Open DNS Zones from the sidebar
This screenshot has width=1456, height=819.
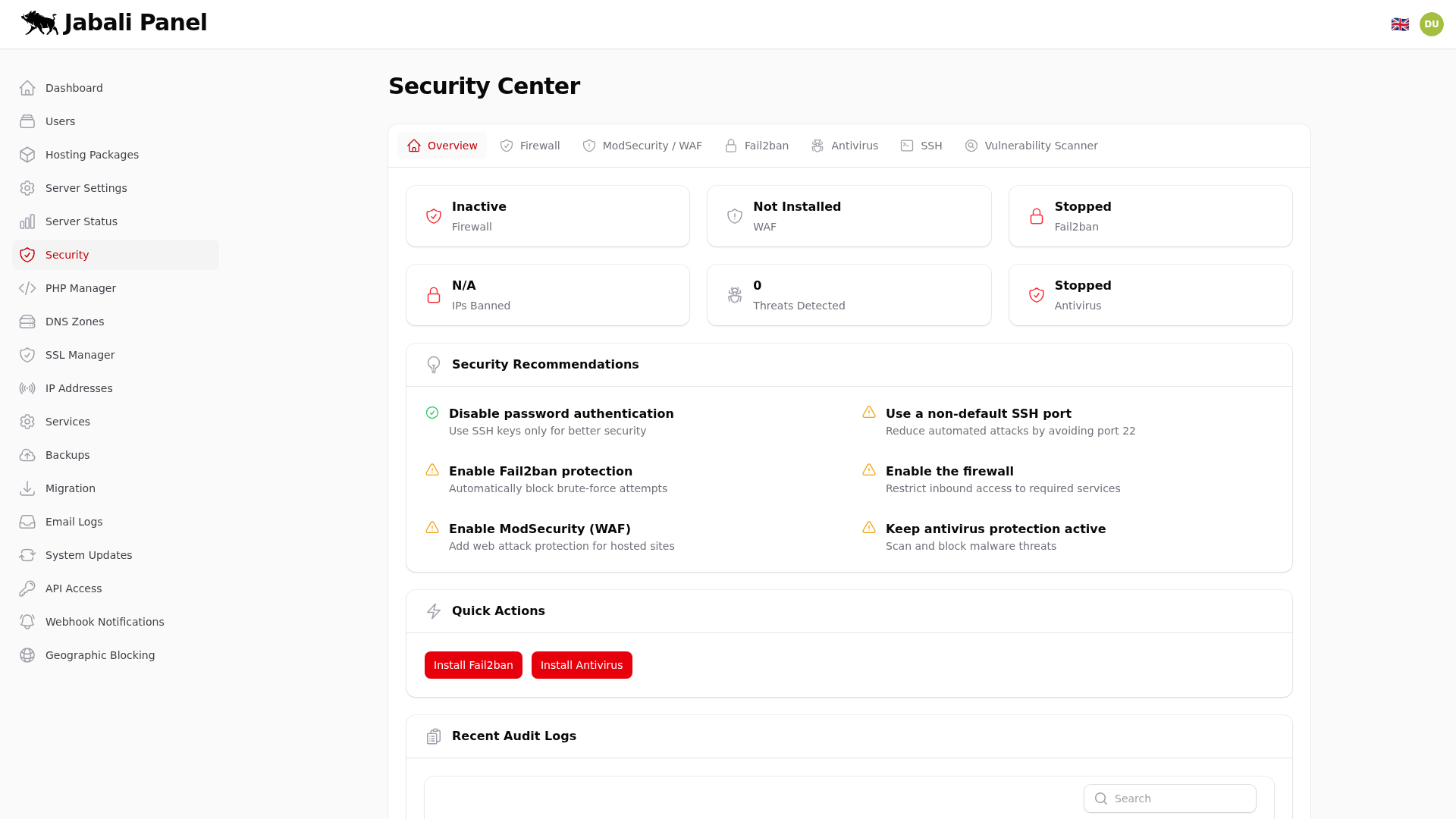click(74, 321)
